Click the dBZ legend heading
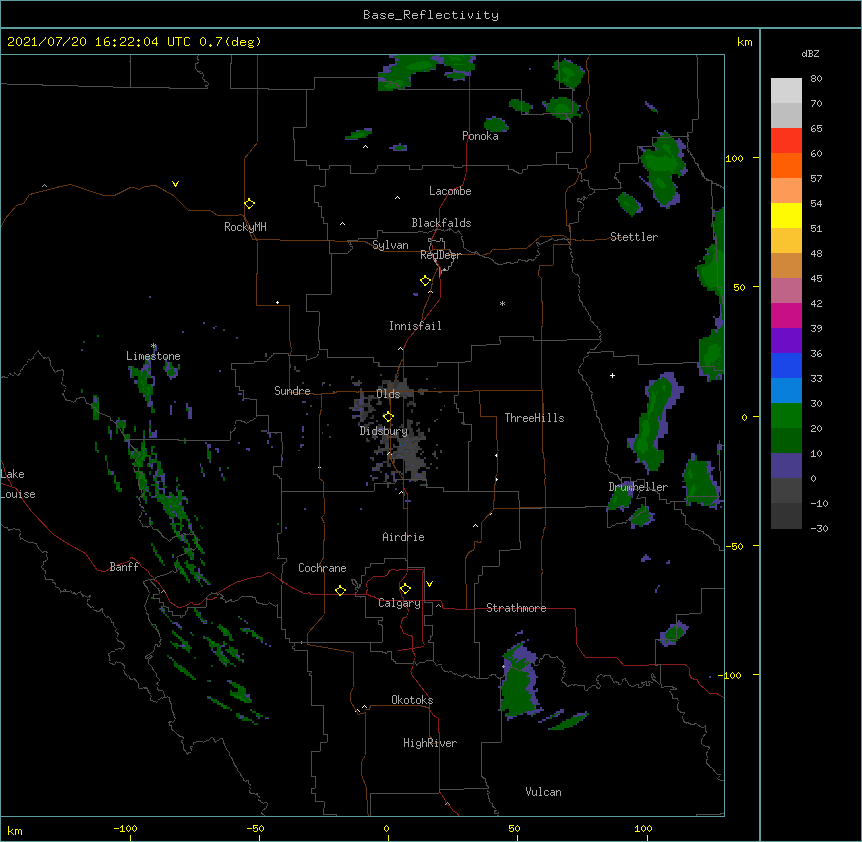Viewport: 862px width, 842px height. coord(810,54)
